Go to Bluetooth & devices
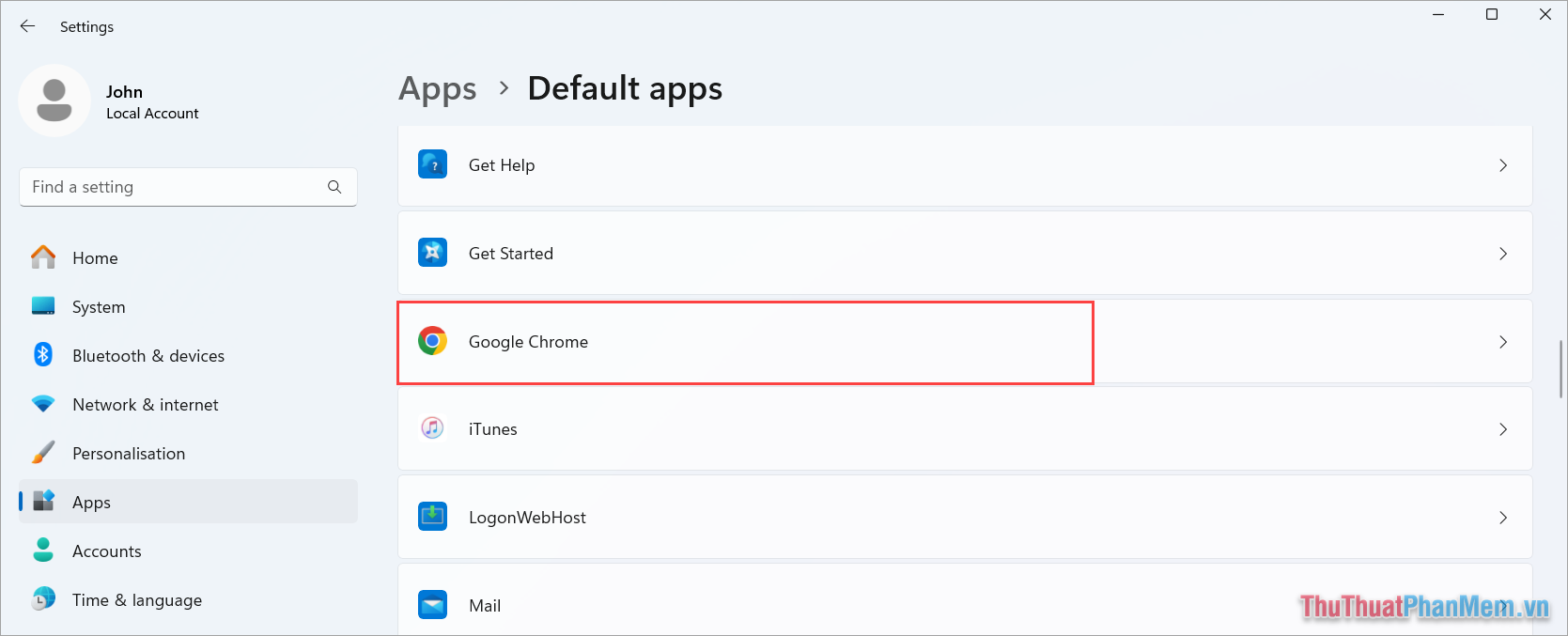This screenshot has width=1568, height=636. (x=188, y=355)
